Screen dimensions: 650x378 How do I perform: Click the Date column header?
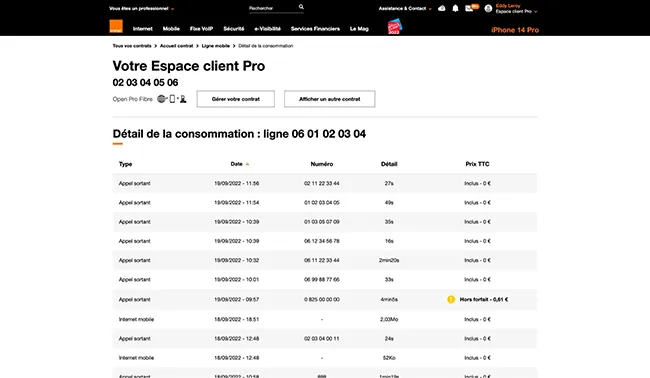tap(236, 164)
